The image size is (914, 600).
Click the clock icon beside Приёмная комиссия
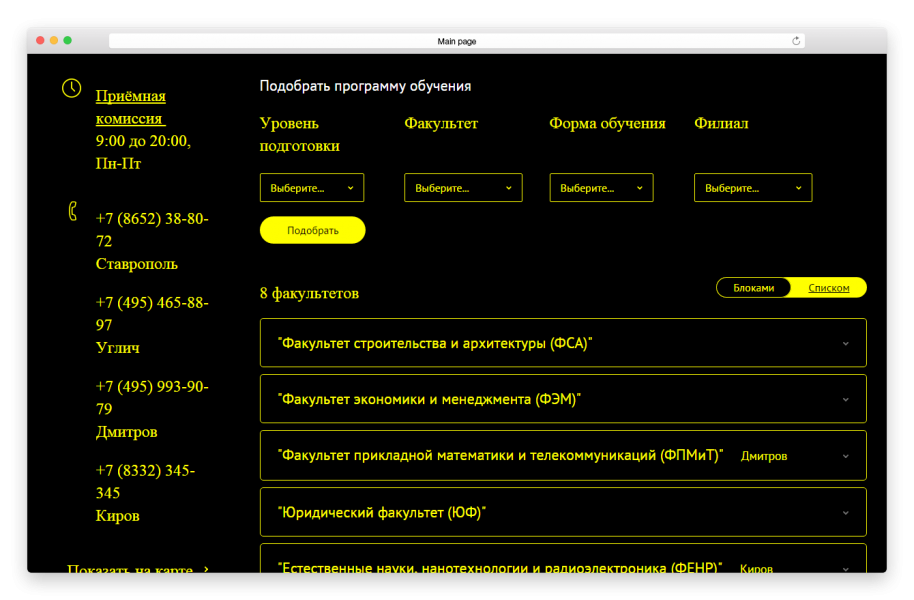click(x=71, y=88)
